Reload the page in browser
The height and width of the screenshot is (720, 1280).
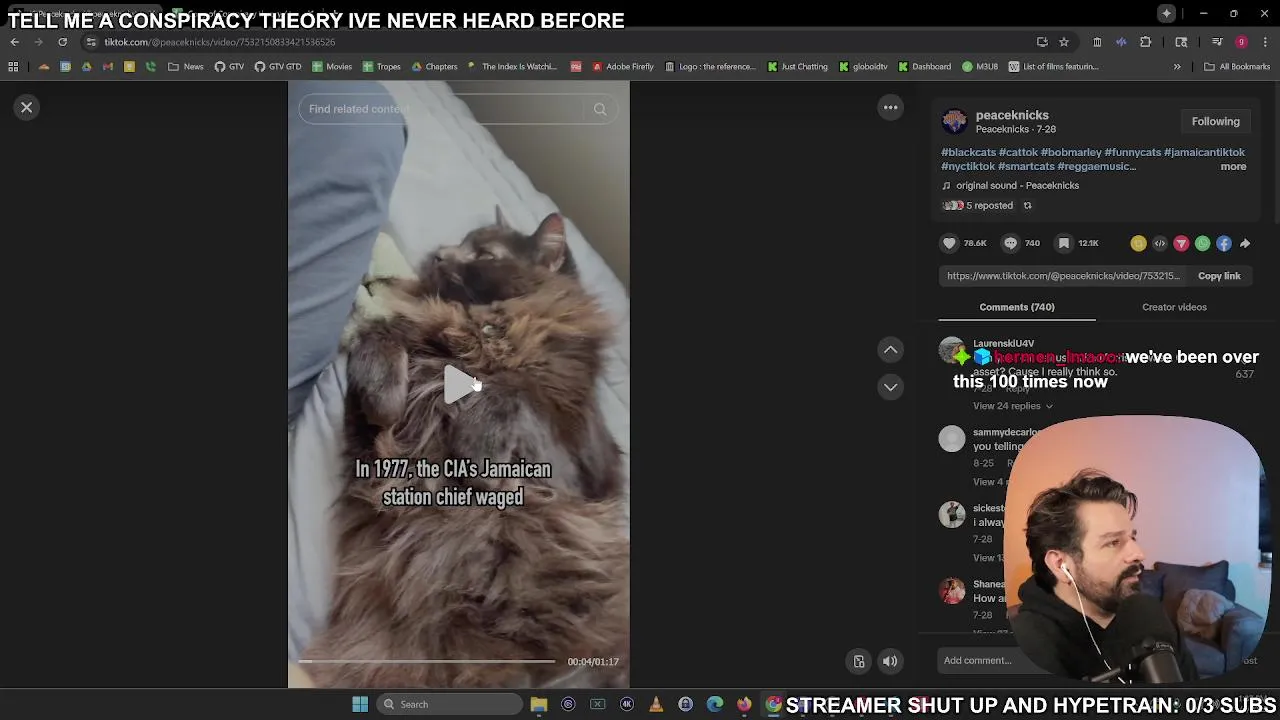click(62, 42)
